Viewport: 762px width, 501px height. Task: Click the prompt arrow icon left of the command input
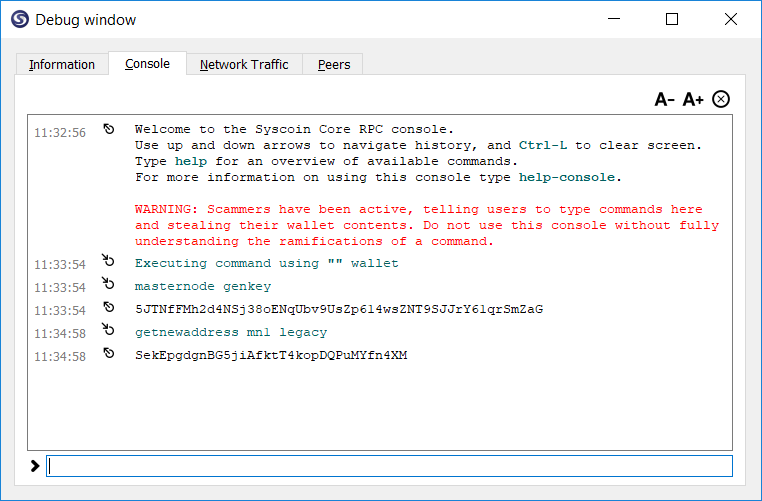pyautogui.click(x=35, y=466)
